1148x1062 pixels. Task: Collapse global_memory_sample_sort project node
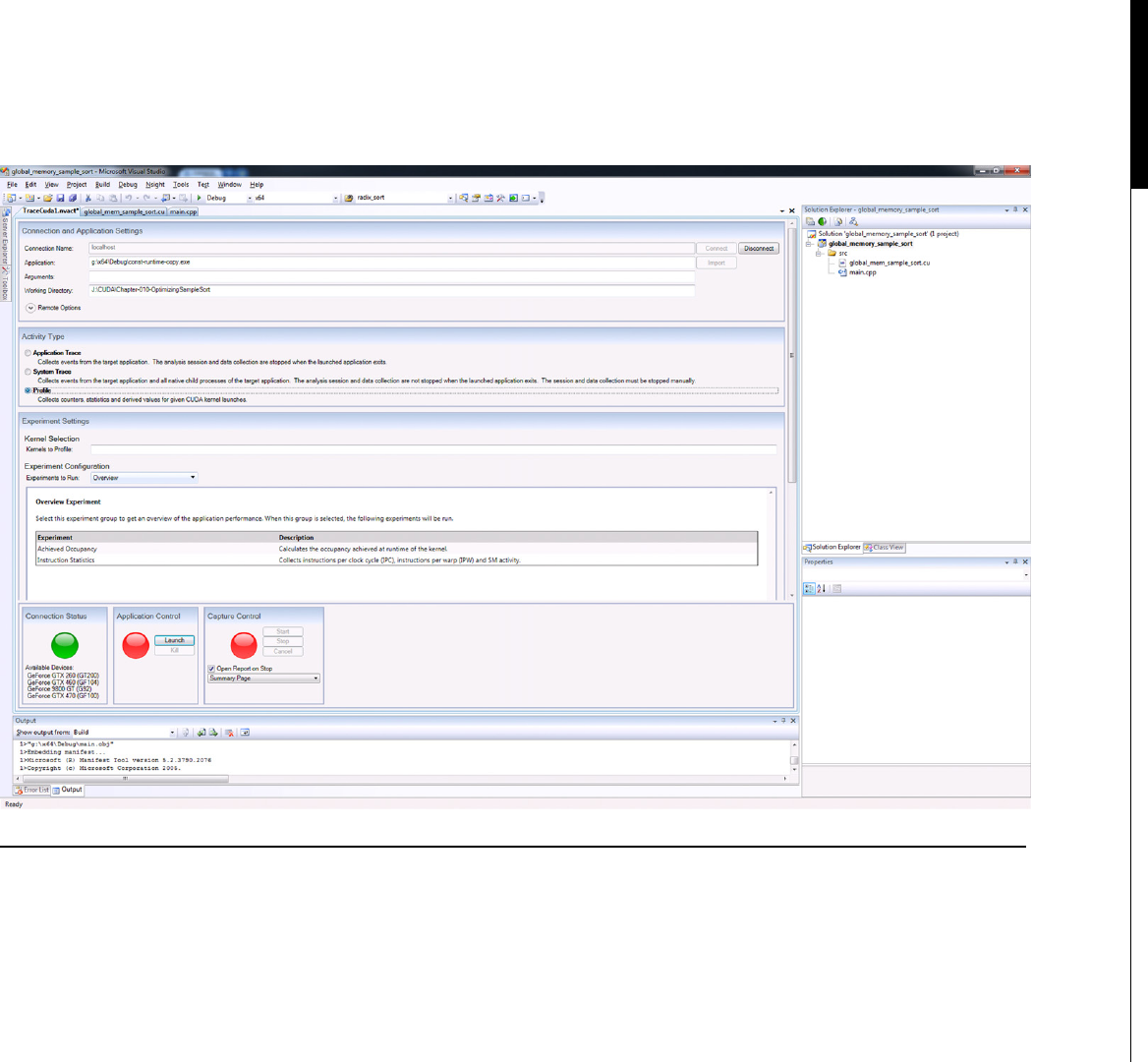click(809, 244)
